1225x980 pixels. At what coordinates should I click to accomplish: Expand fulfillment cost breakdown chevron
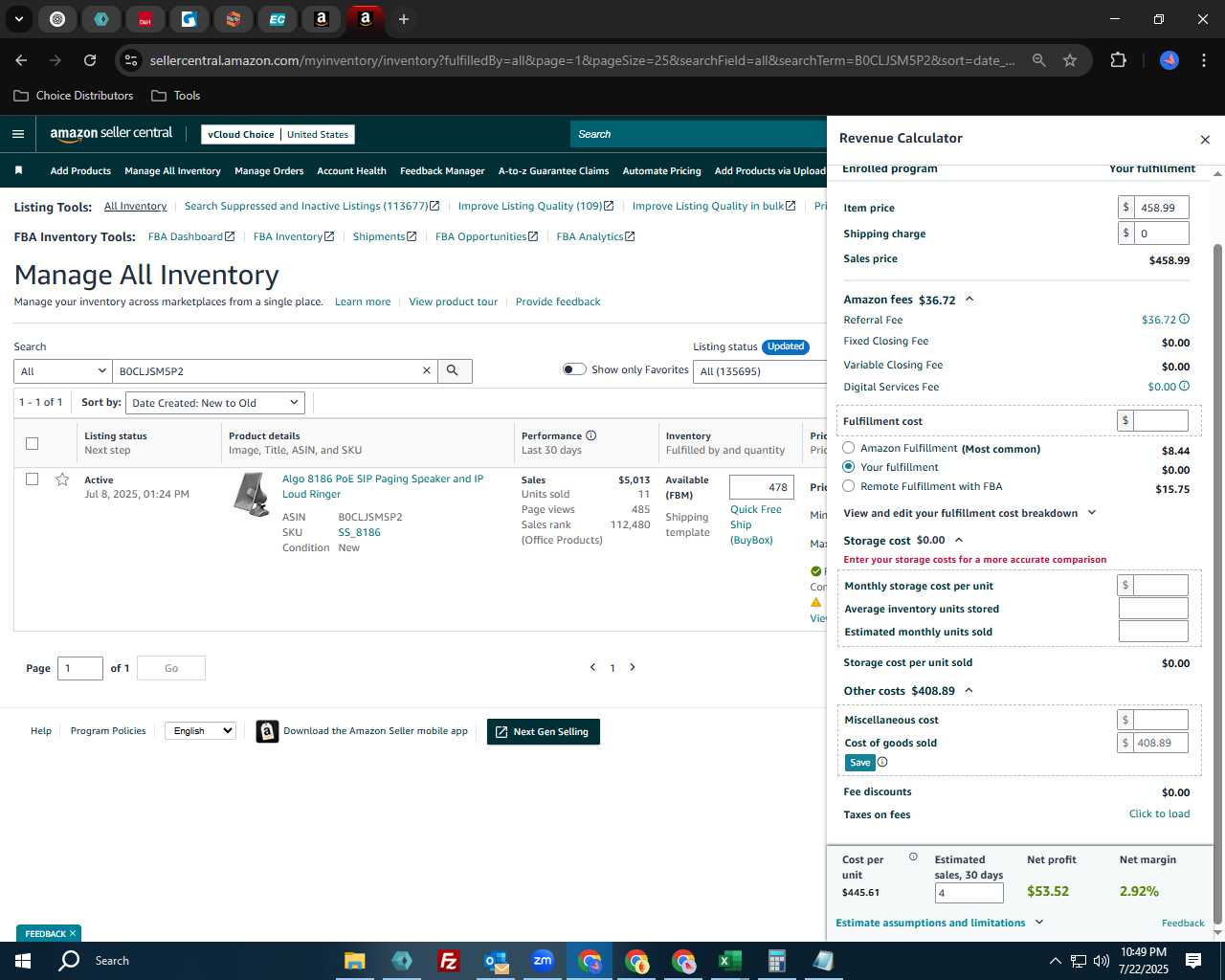coord(1092,513)
